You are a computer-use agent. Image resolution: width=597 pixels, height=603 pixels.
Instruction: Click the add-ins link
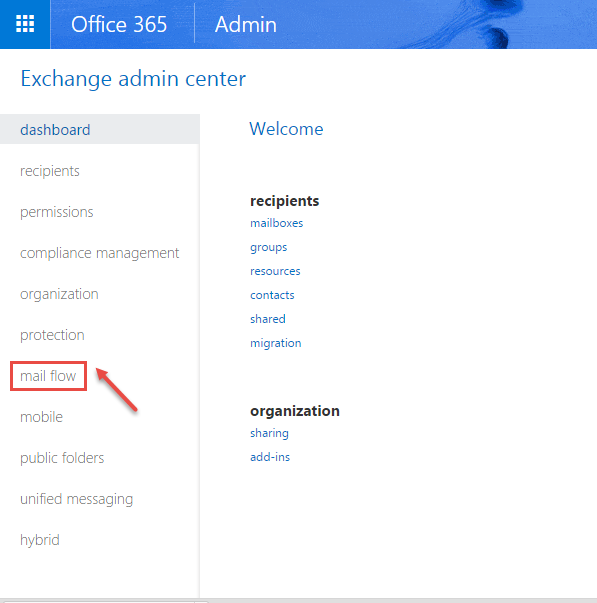pyautogui.click(x=270, y=457)
